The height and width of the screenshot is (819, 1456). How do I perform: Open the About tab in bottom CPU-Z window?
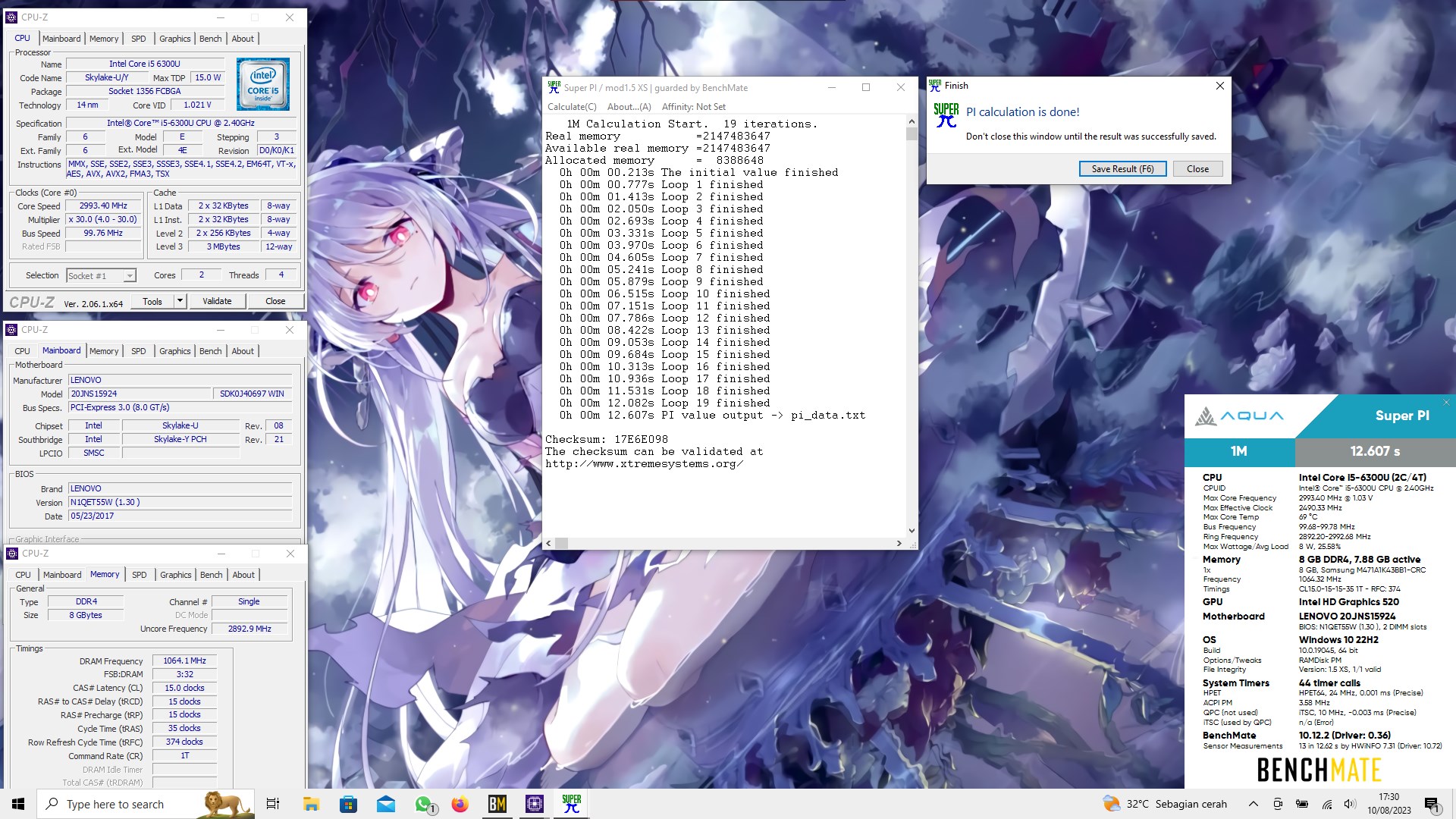pos(243,575)
